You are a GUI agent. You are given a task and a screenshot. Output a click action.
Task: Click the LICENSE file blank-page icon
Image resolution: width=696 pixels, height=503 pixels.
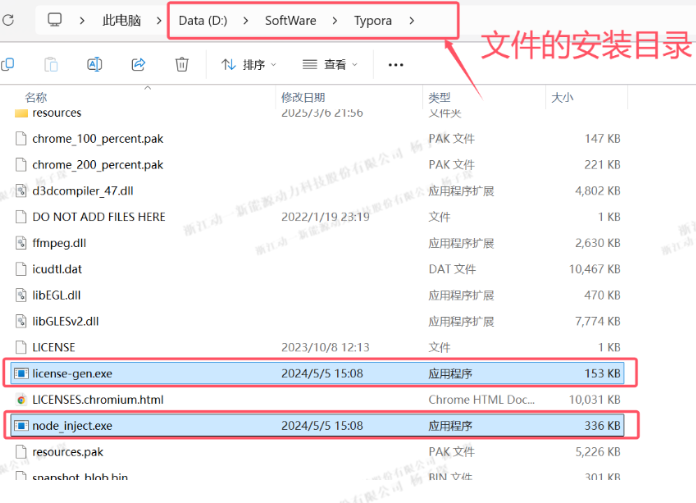(21, 348)
